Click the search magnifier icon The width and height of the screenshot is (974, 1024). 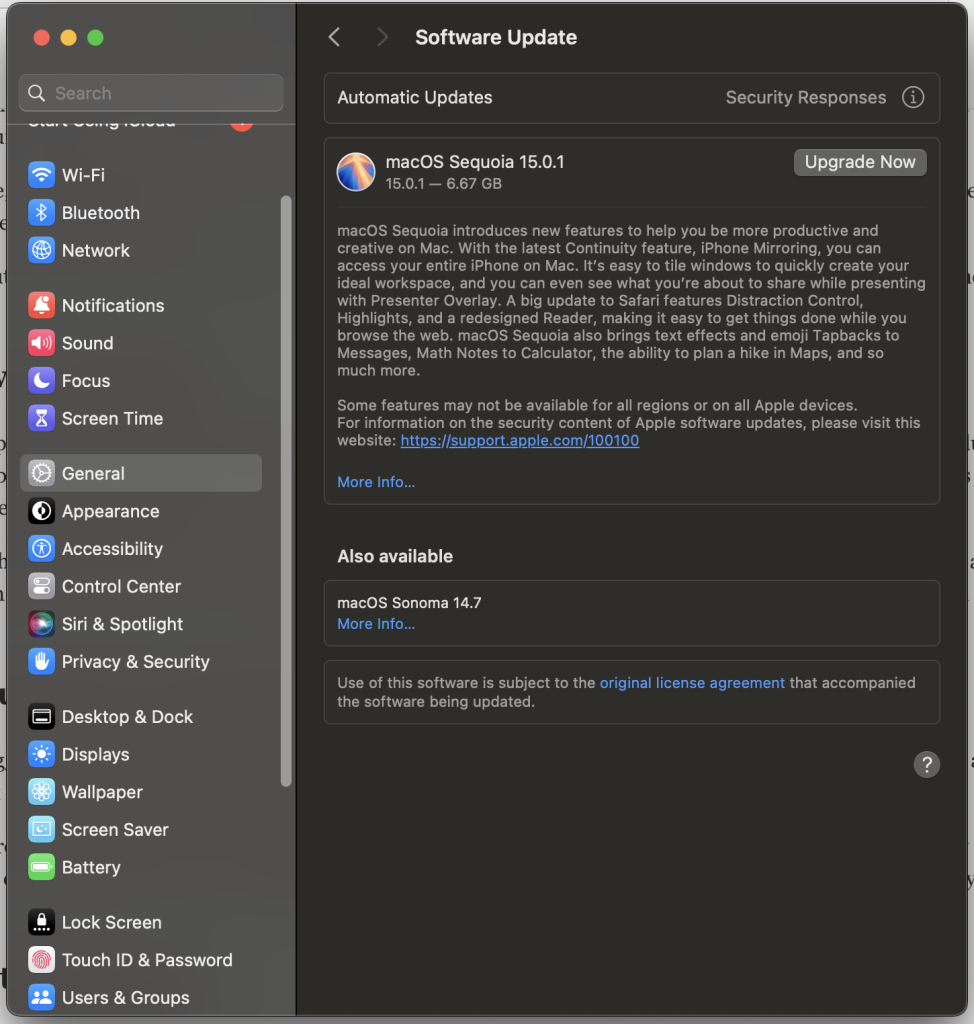[37, 93]
